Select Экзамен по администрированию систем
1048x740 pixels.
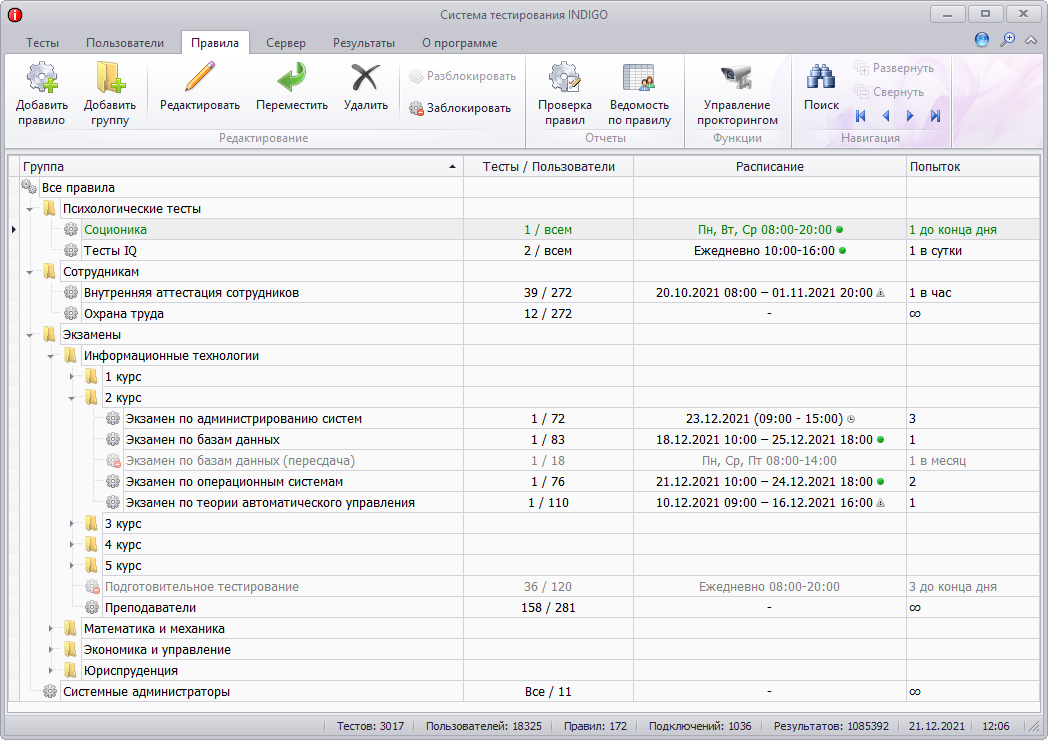click(x=243, y=418)
